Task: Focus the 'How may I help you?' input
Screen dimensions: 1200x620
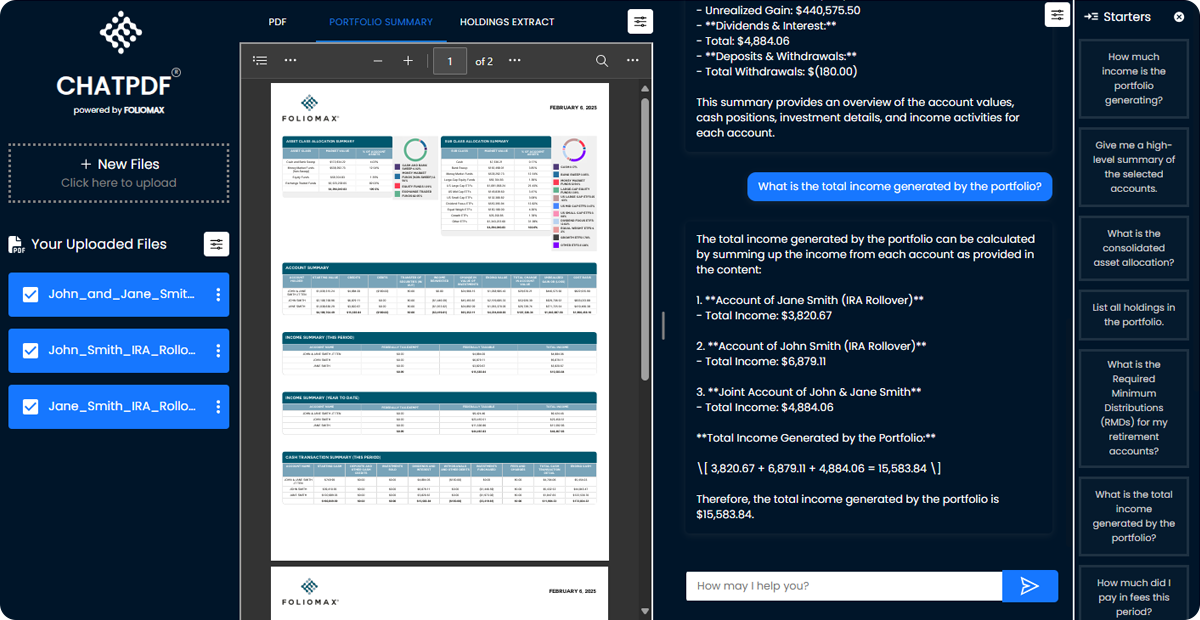Action: tap(844, 586)
